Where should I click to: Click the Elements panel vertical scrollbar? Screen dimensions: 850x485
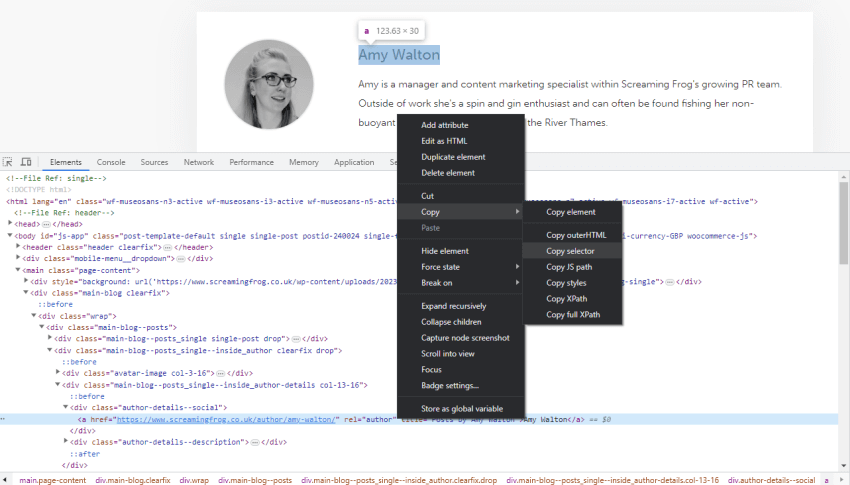[843, 223]
